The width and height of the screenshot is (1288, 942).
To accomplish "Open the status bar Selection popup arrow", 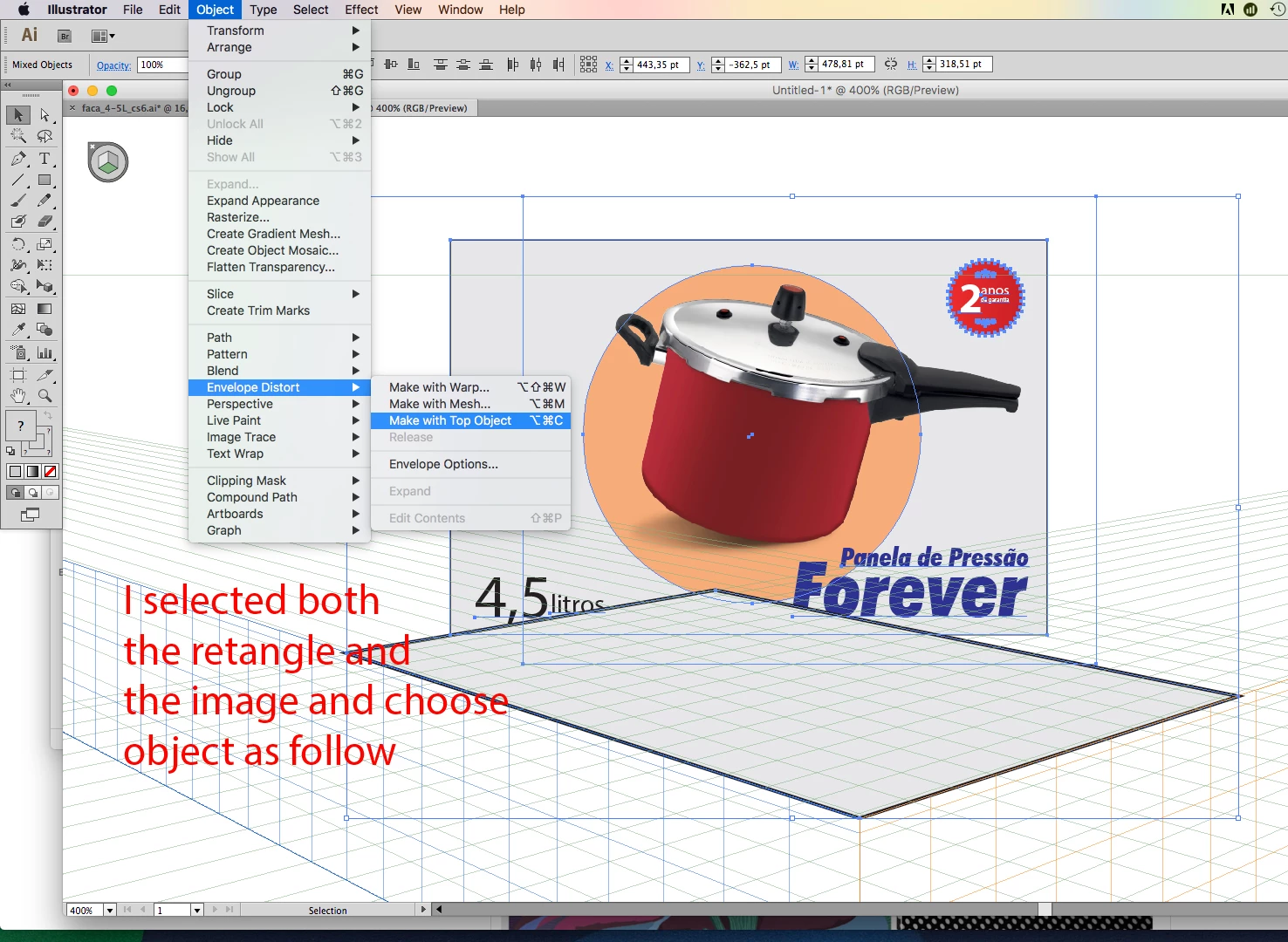I will tap(423, 910).
